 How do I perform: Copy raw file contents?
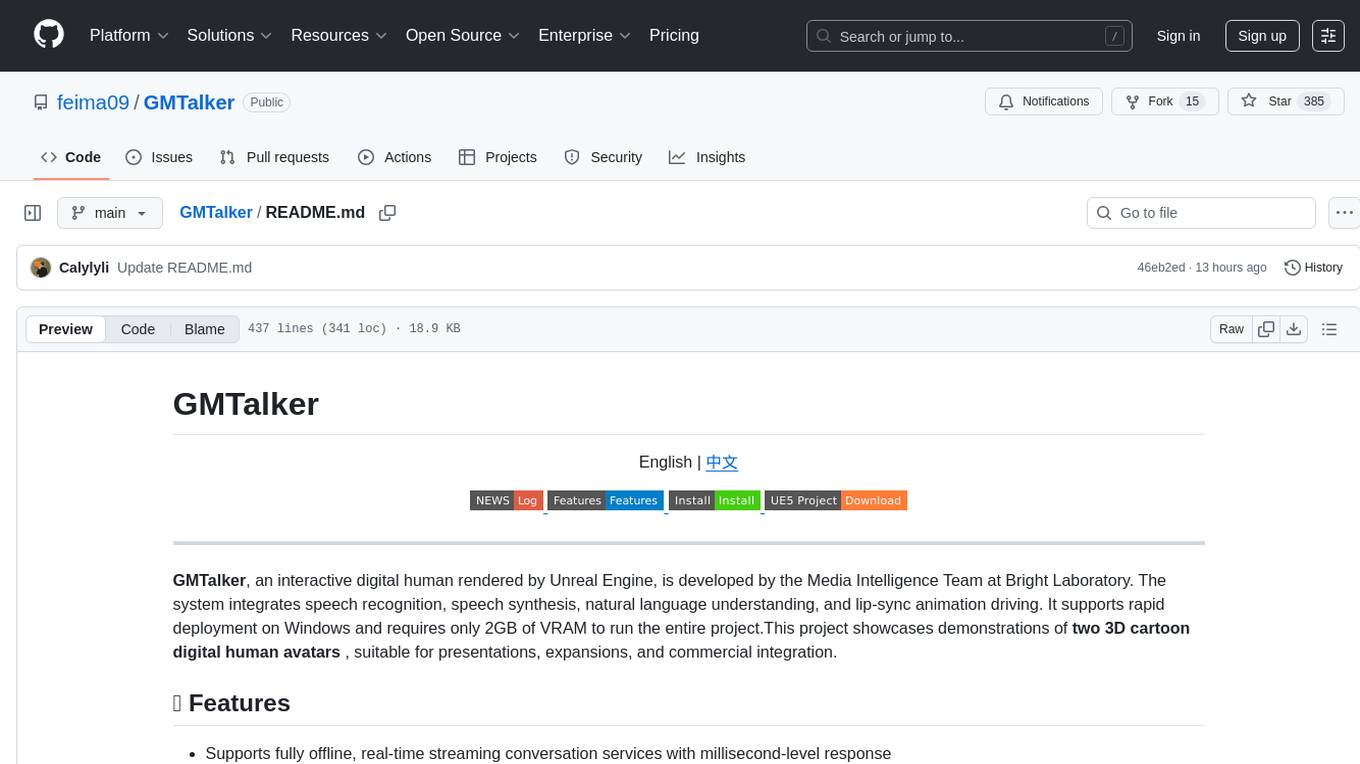click(1266, 329)
